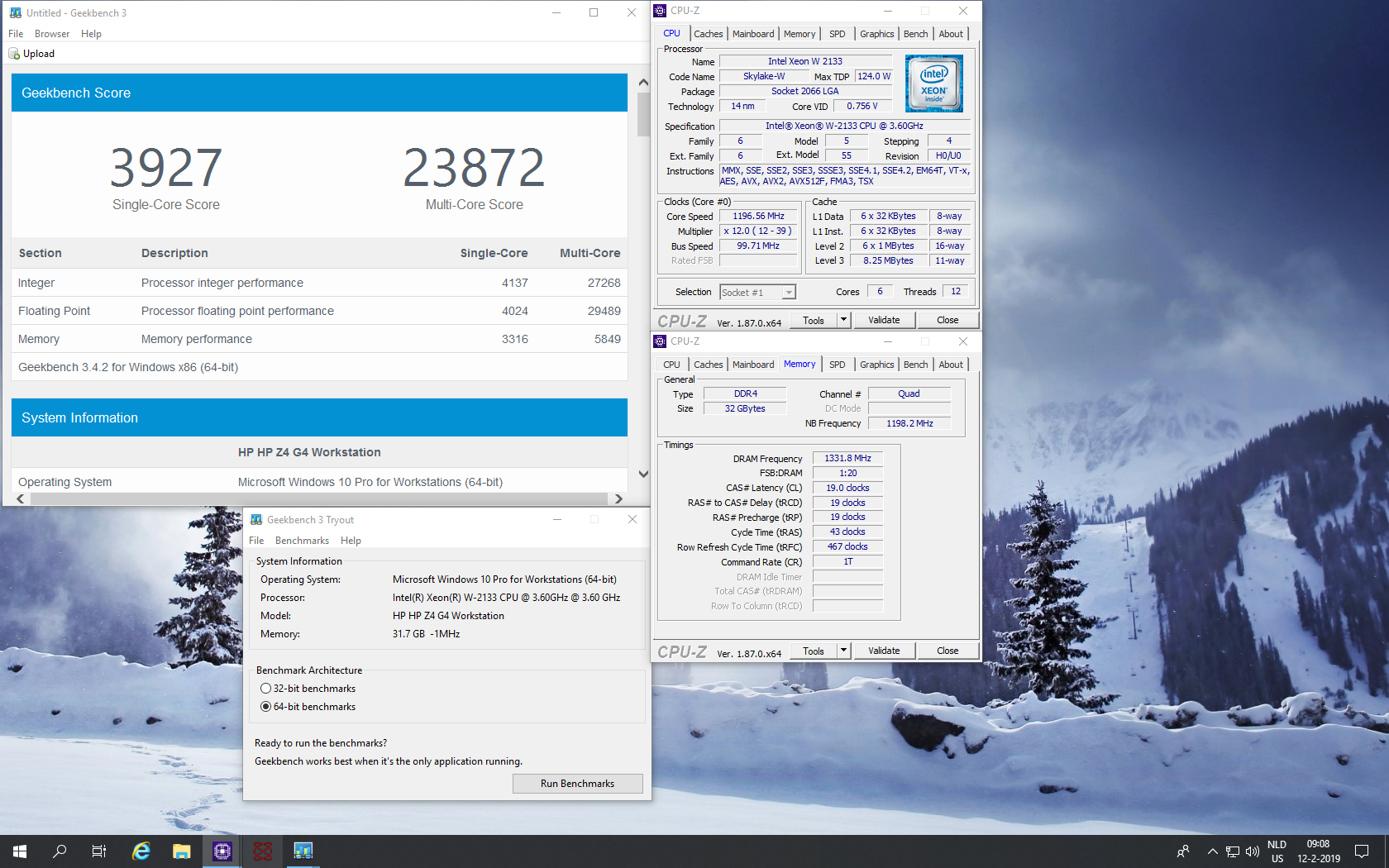Switch to the CPU-Z taskbar icon

click(222, 851)
